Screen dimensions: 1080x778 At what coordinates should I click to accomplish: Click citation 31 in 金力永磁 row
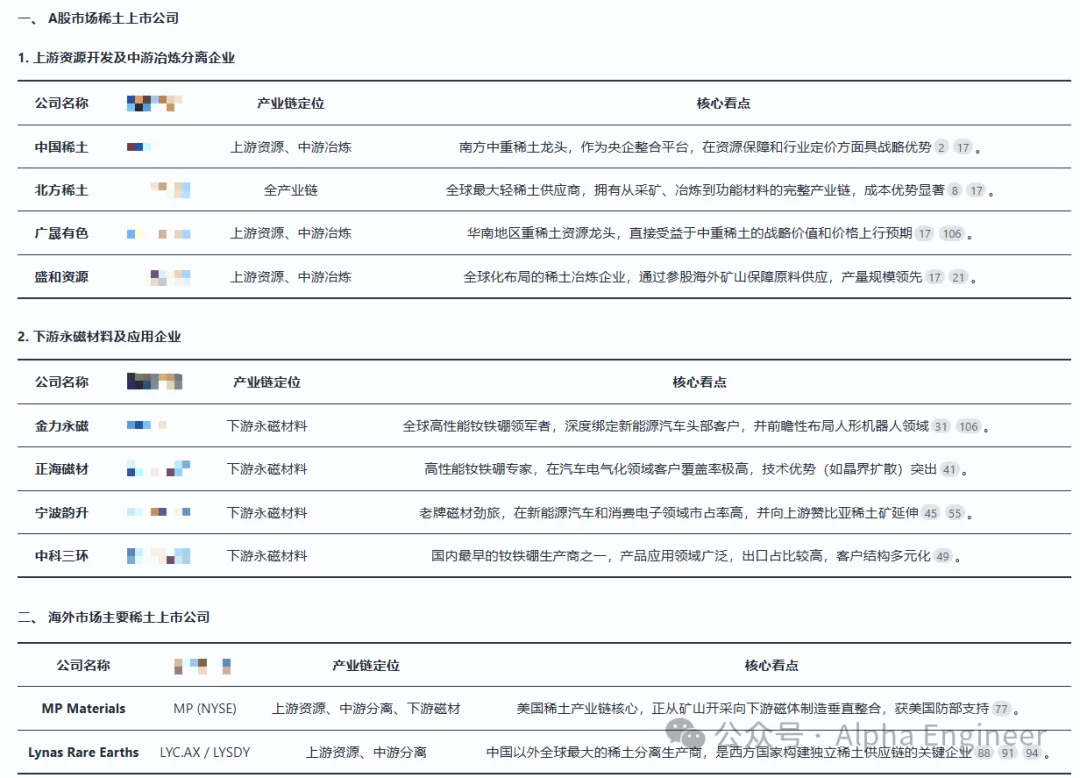pos(941,426)
